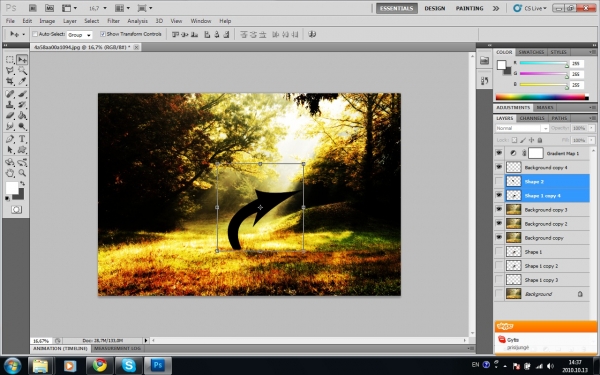The height and width of the screenshot is (375, 600).
Task: Switch to the Design workspace
Action: [435, 8]
